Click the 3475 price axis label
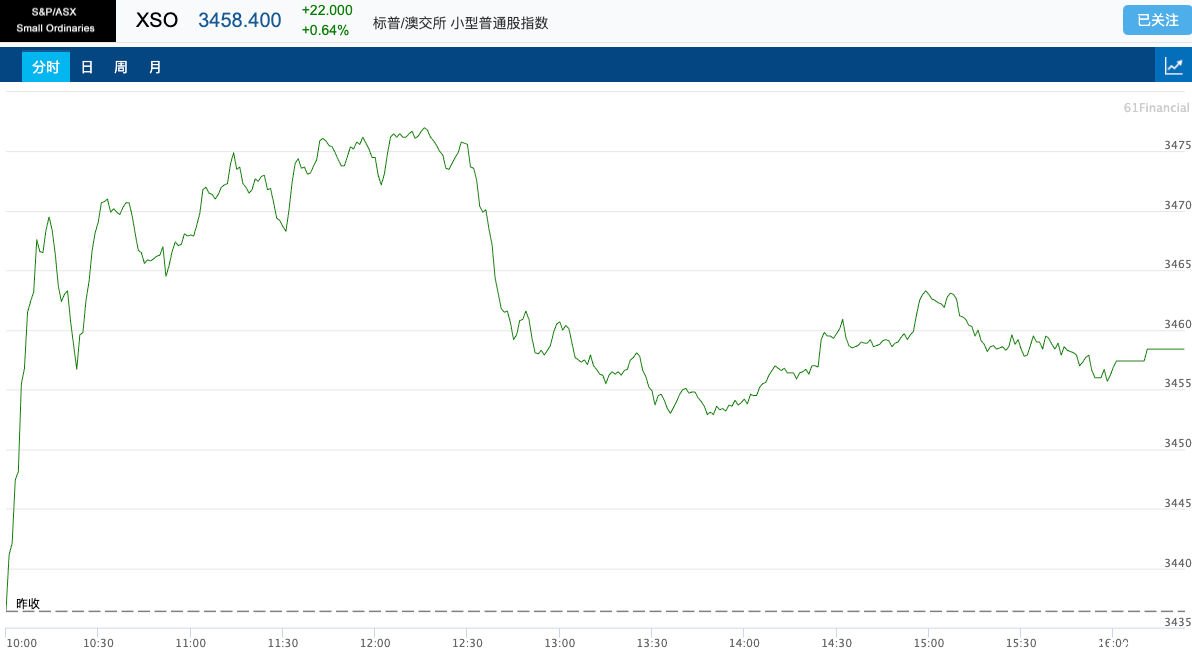 [1178, 145]
